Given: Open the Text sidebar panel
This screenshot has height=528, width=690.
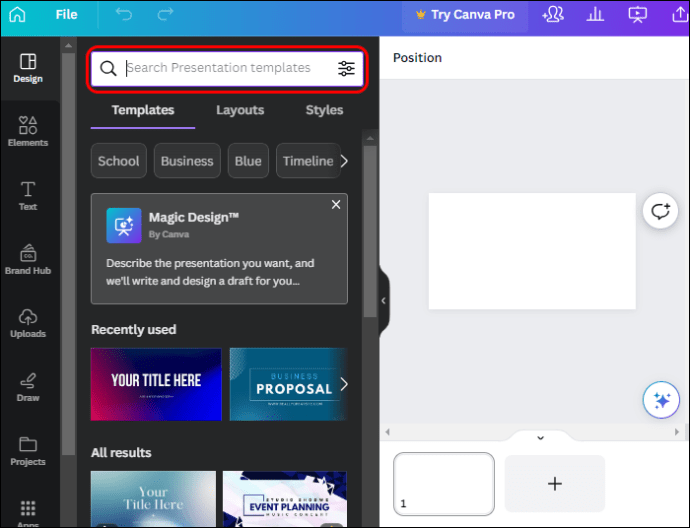Looking at the screenshot, I should (x=28, y=196).
